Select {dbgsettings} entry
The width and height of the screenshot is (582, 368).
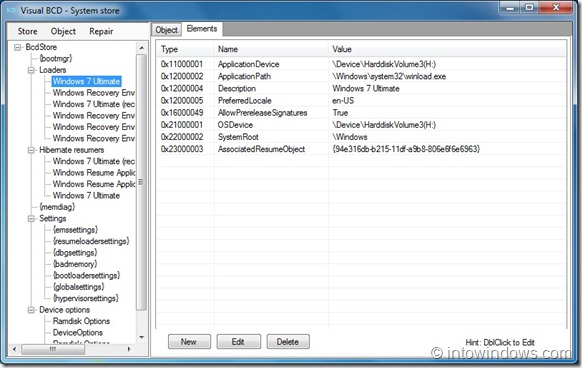point(75,253)
